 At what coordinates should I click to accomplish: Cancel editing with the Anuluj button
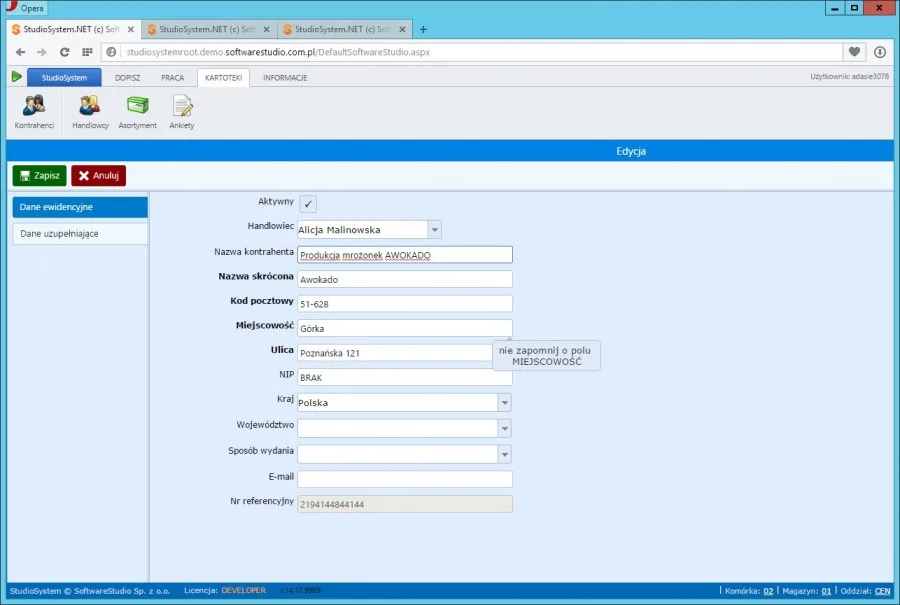click(99, 176)
